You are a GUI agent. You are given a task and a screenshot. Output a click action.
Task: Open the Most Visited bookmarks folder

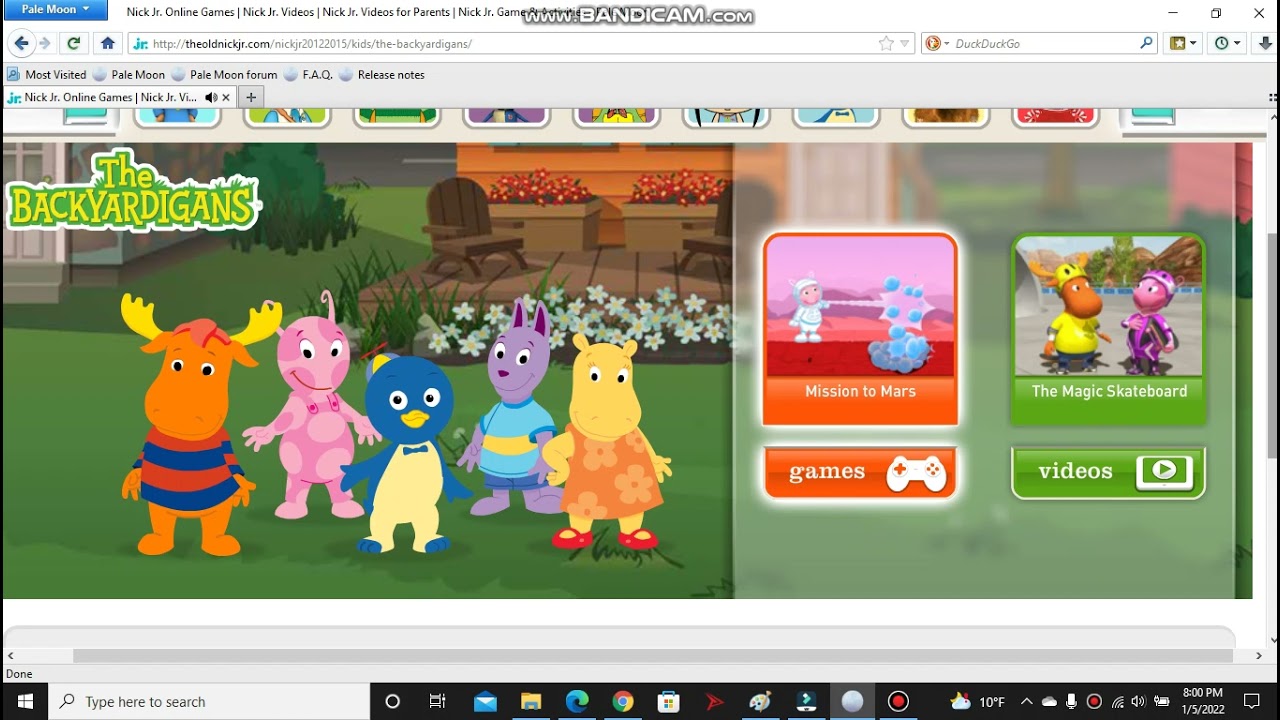(47, 74)
